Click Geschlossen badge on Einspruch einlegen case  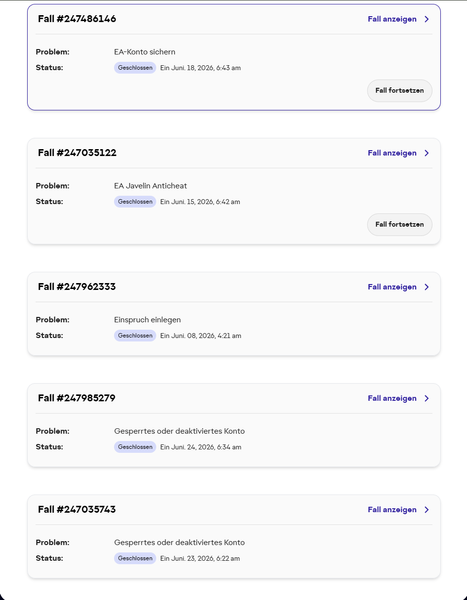click(x=135, y=336)
